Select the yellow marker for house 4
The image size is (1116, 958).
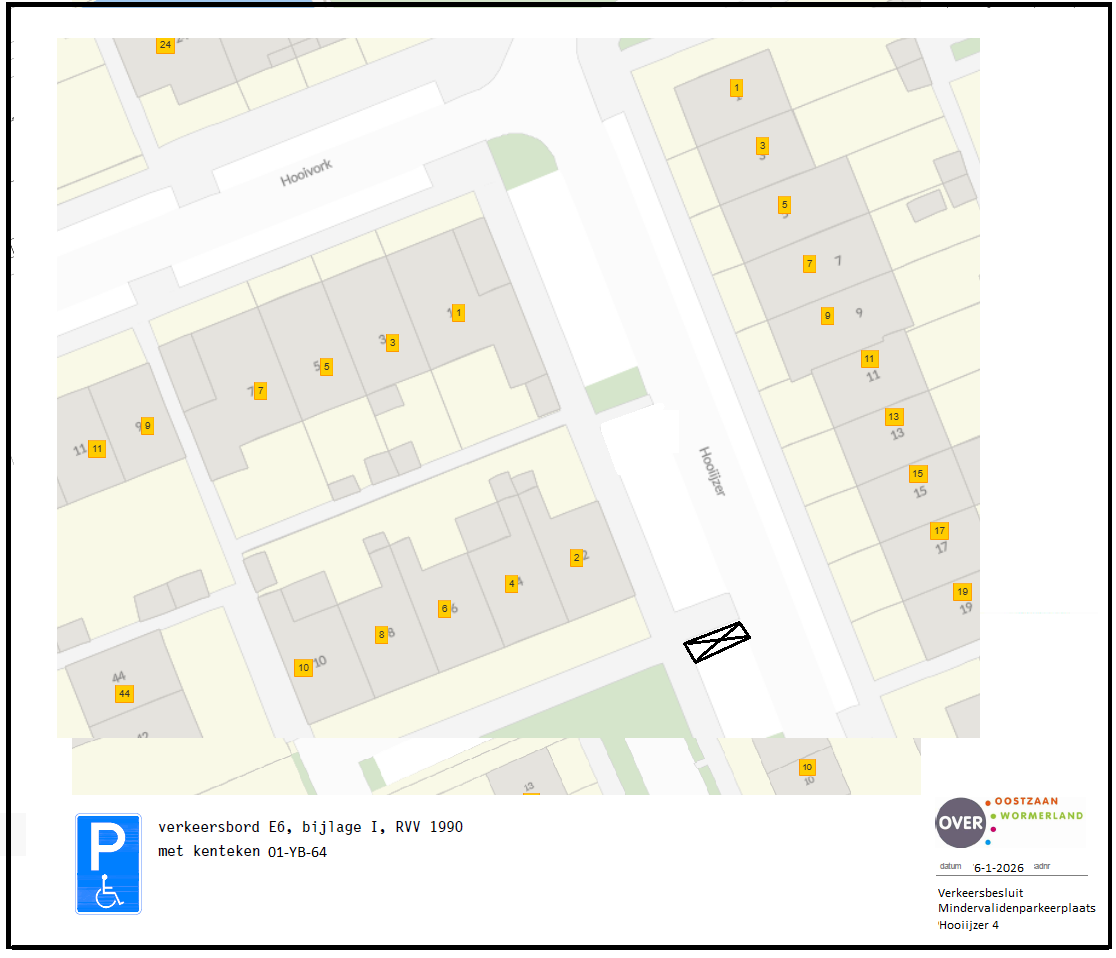[511, 583]
